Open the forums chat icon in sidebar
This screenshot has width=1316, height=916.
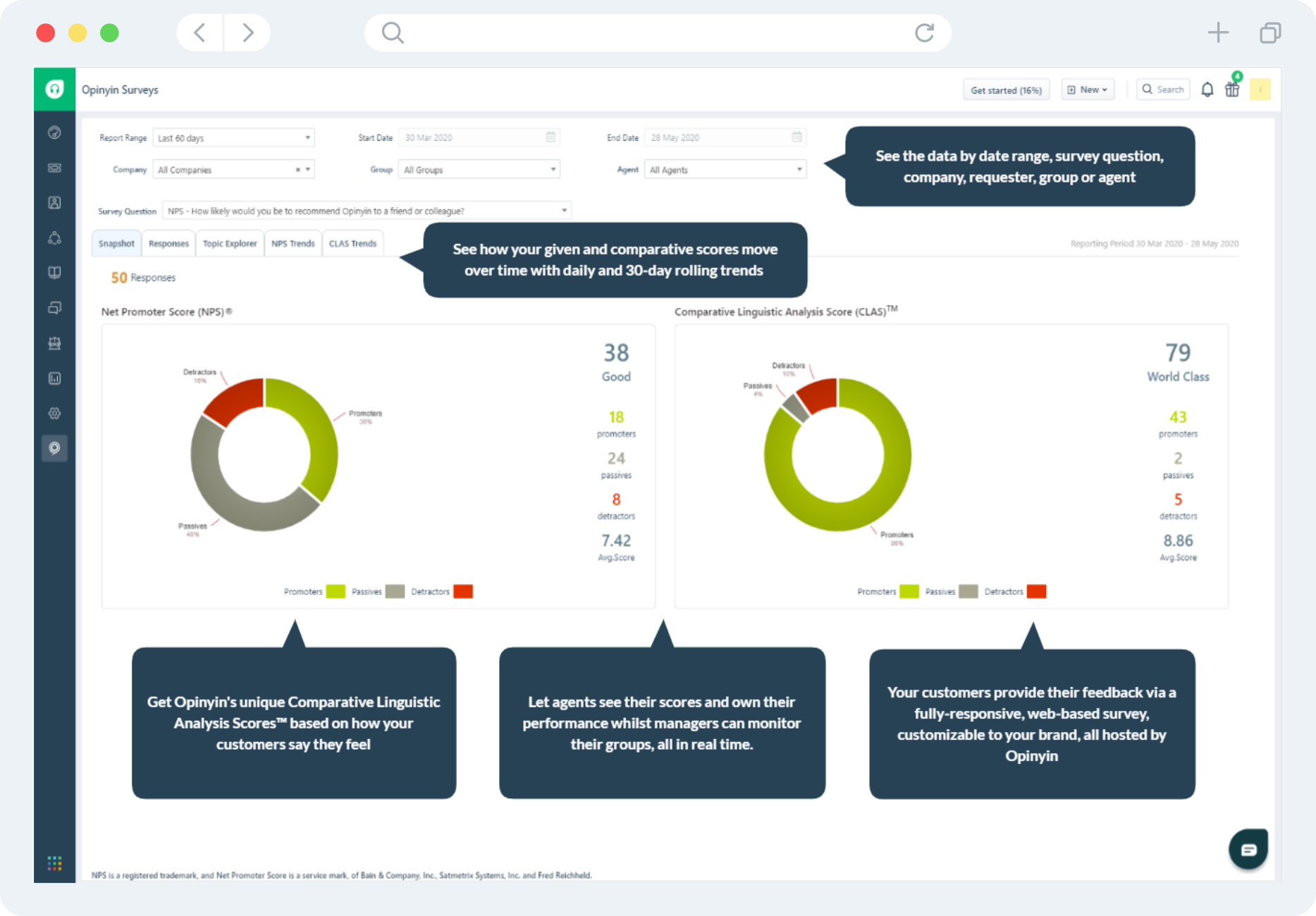(x=54, y=308)
